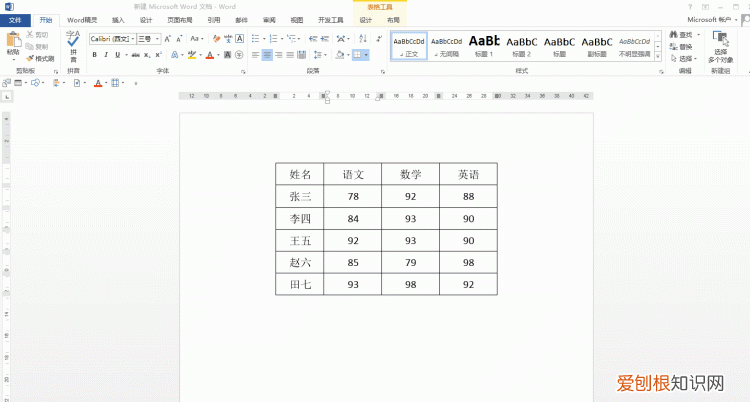The width and height of the screenshot is (750, 402).
Task: Toggle Underline formatting
Action: coord(117,55)
